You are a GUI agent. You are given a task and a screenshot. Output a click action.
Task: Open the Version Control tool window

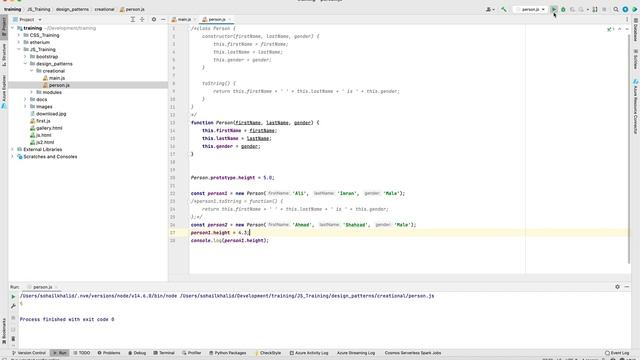29,353
